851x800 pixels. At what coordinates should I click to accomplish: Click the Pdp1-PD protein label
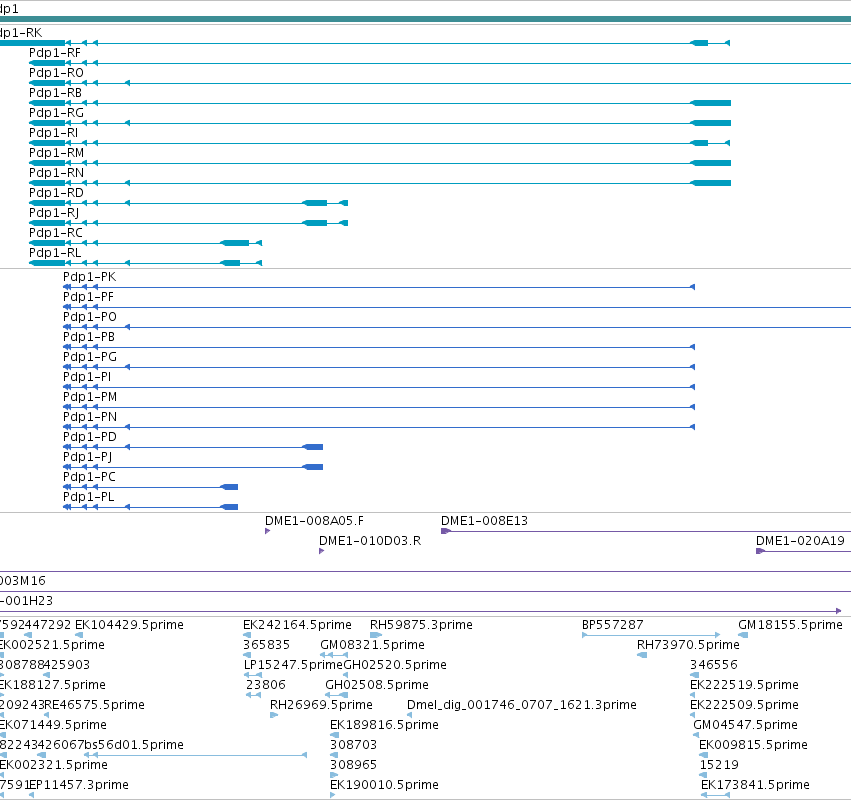tap(90, 437)
